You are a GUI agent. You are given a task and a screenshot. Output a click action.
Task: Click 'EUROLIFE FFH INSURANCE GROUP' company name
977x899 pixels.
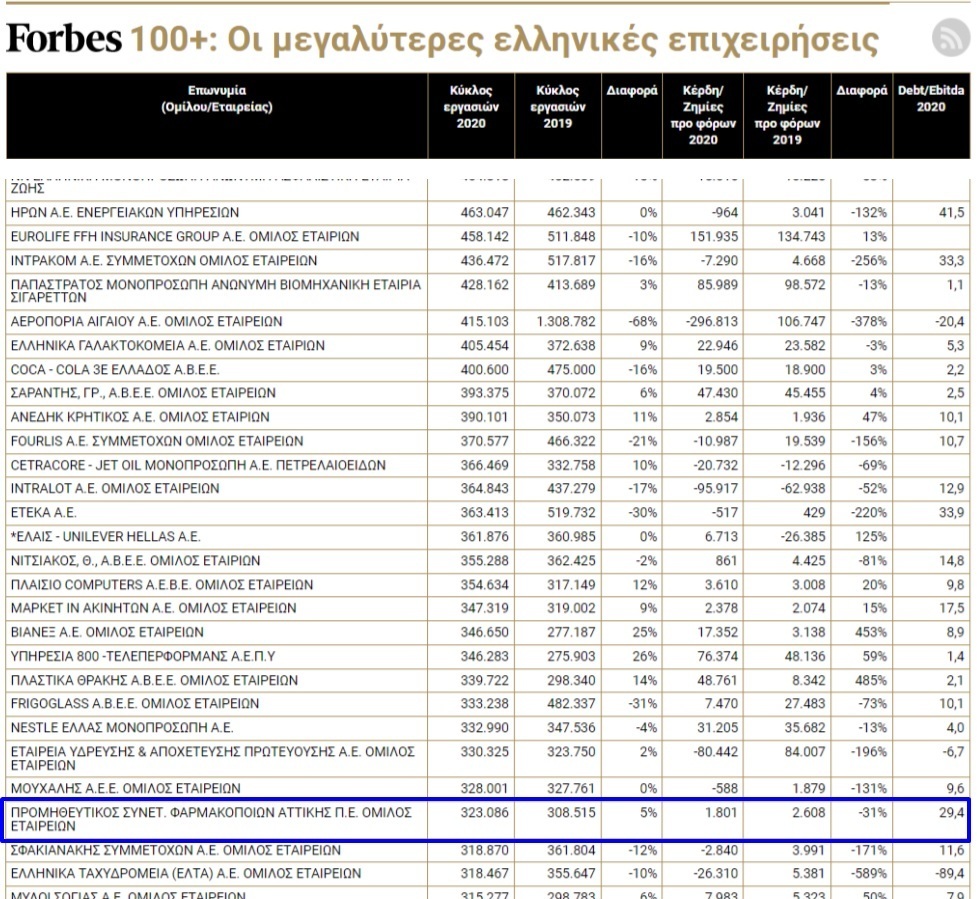coord(185,237)
